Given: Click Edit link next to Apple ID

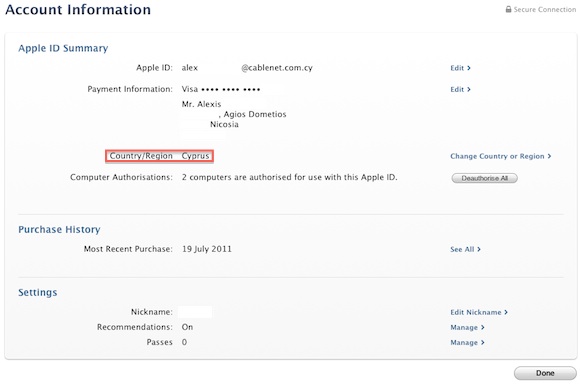Looking at the screenshot, I should (x=460, y=68).
